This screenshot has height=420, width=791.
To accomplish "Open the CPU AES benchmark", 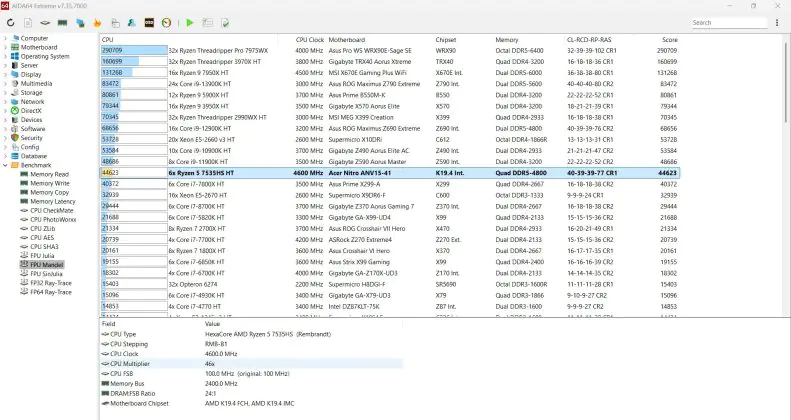I will pyautogui.click(x=42, y=238).
